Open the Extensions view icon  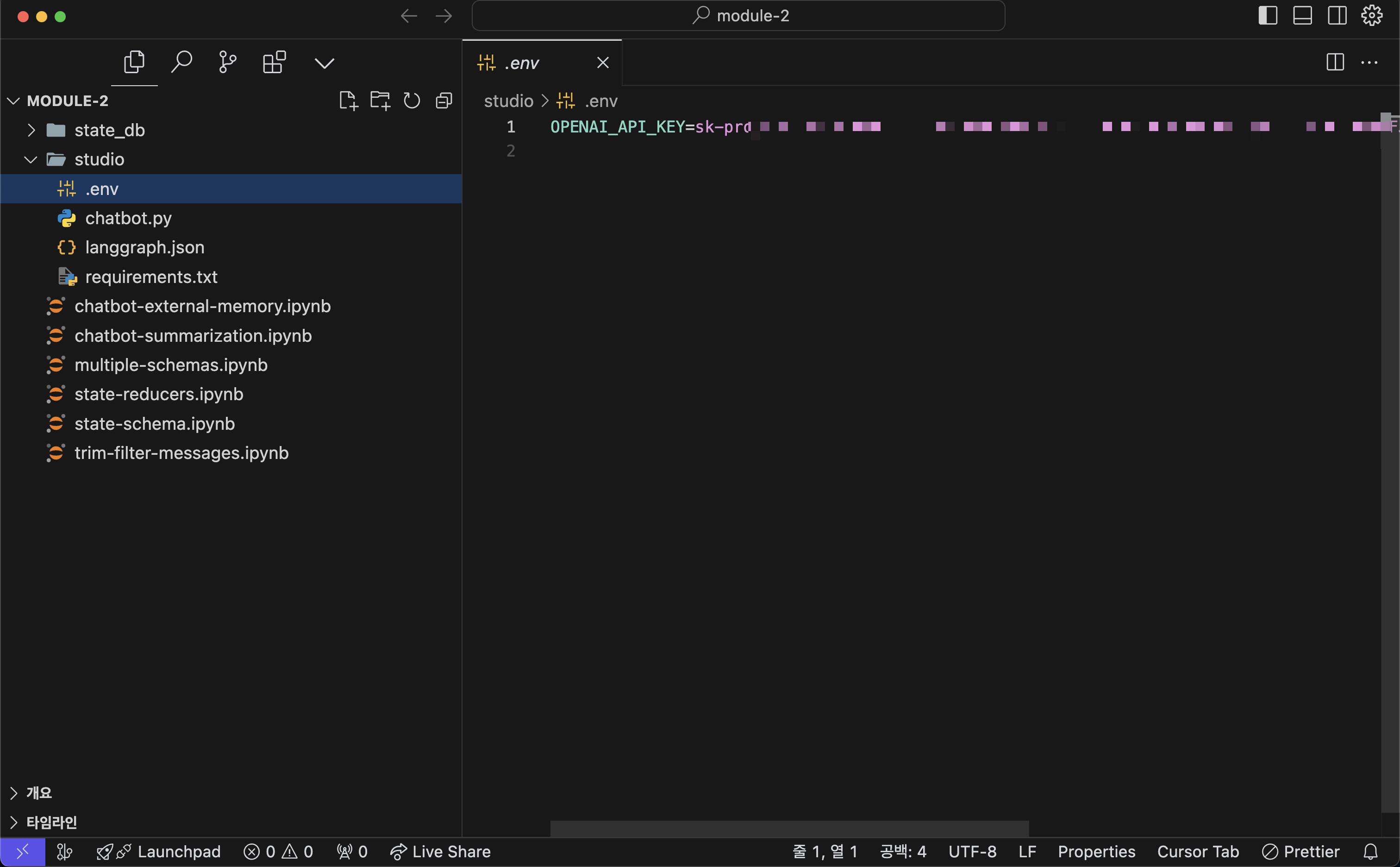tap(274, 62)
